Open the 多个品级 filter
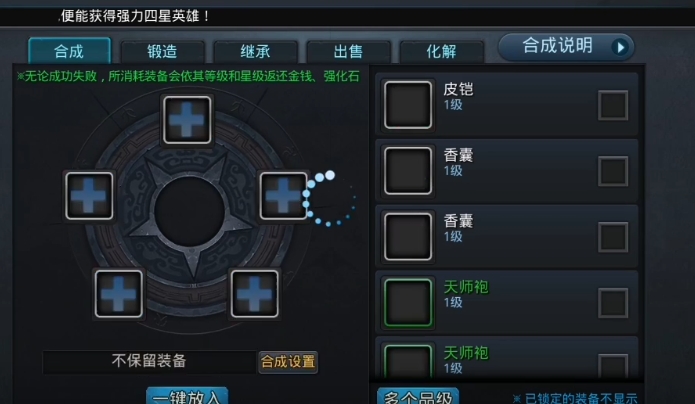Image resolution: width=695 pixels, height=404 pixels. (418, 396)
